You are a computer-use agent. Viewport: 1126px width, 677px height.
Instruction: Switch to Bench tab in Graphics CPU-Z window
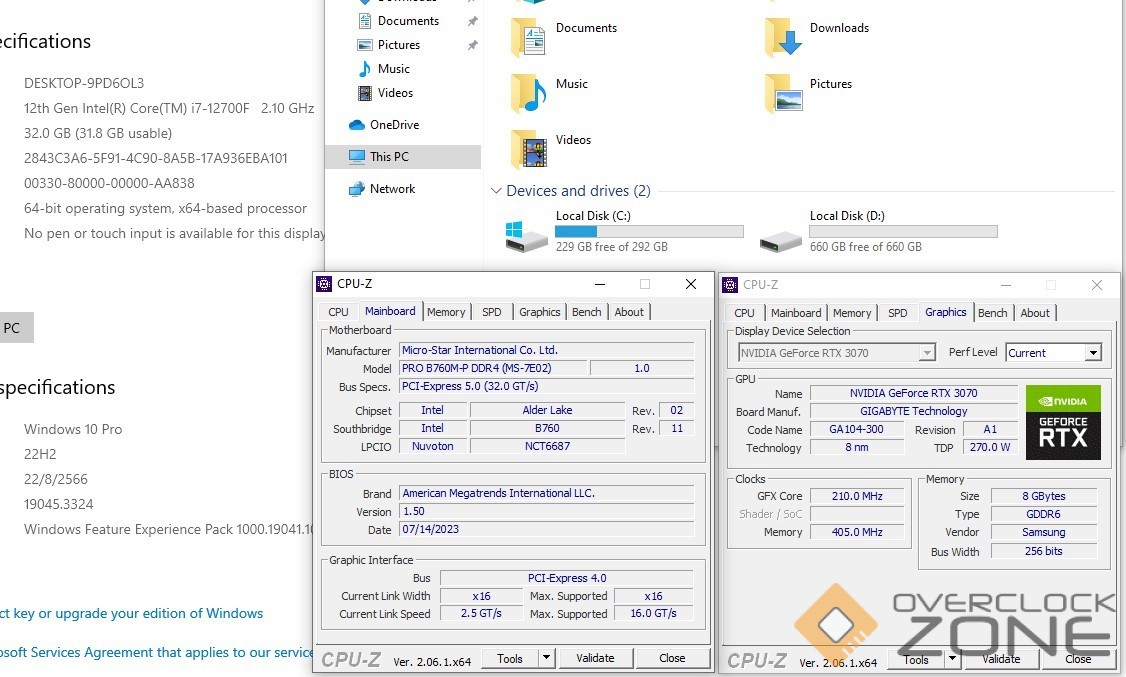(992, 313)
